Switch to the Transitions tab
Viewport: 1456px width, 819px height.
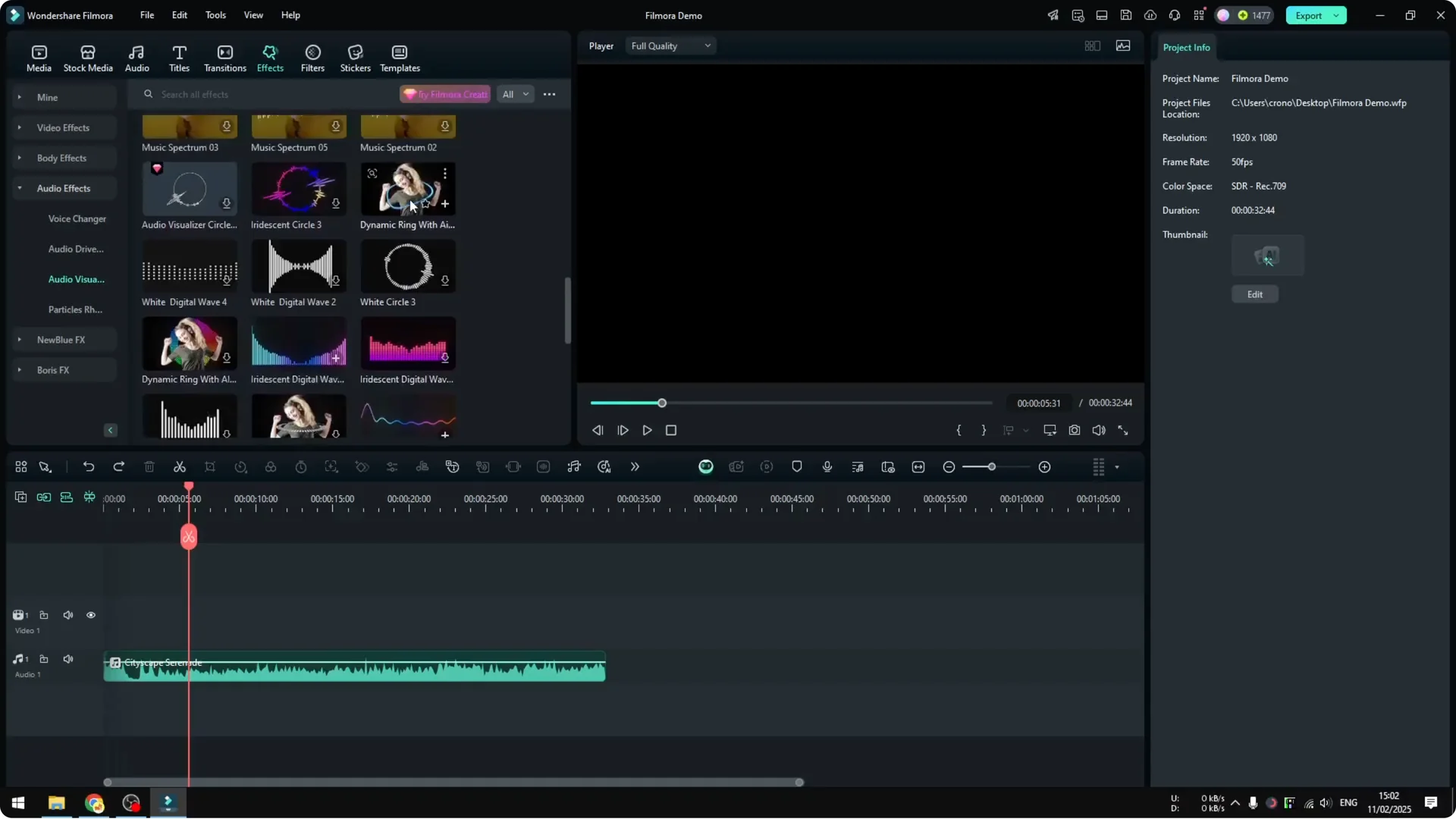click(224, 57)
